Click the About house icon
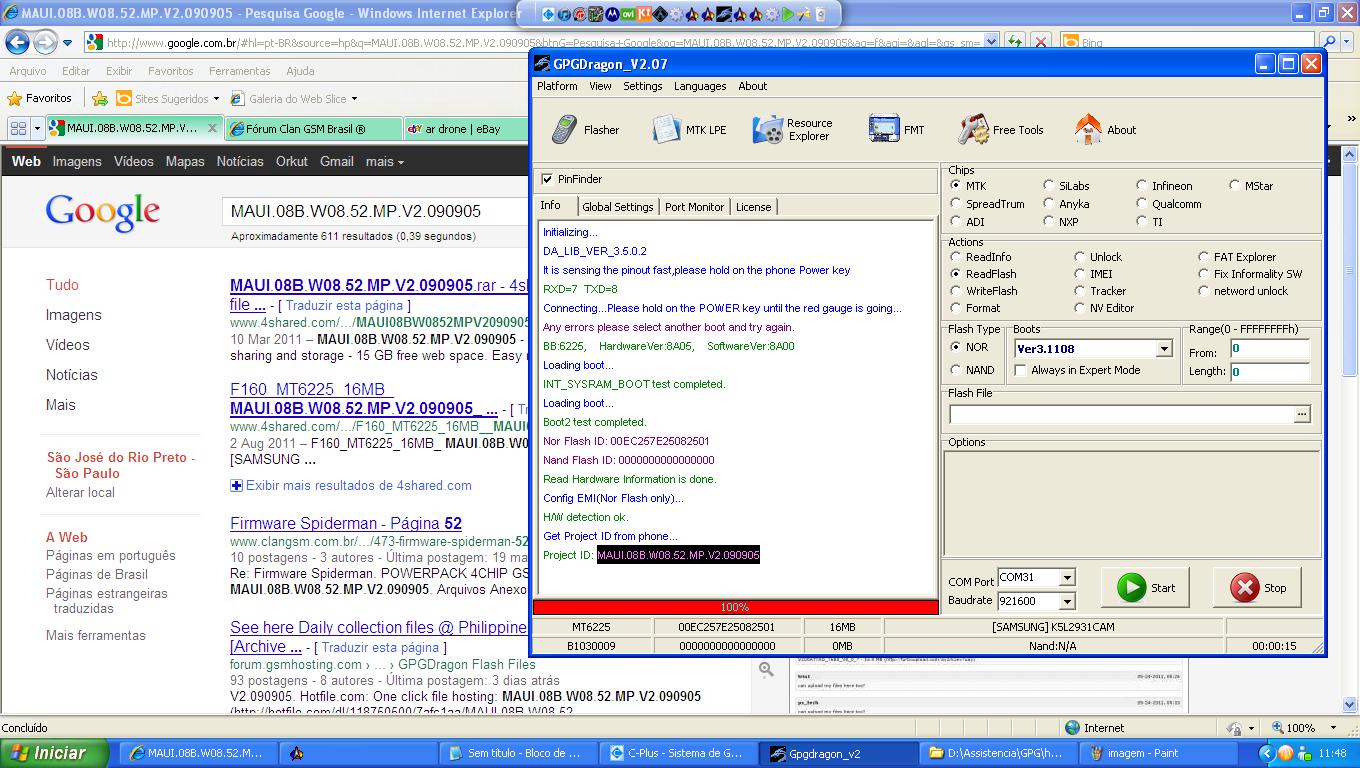This screenshot has width=1360, height=768. click(1088, 130)
